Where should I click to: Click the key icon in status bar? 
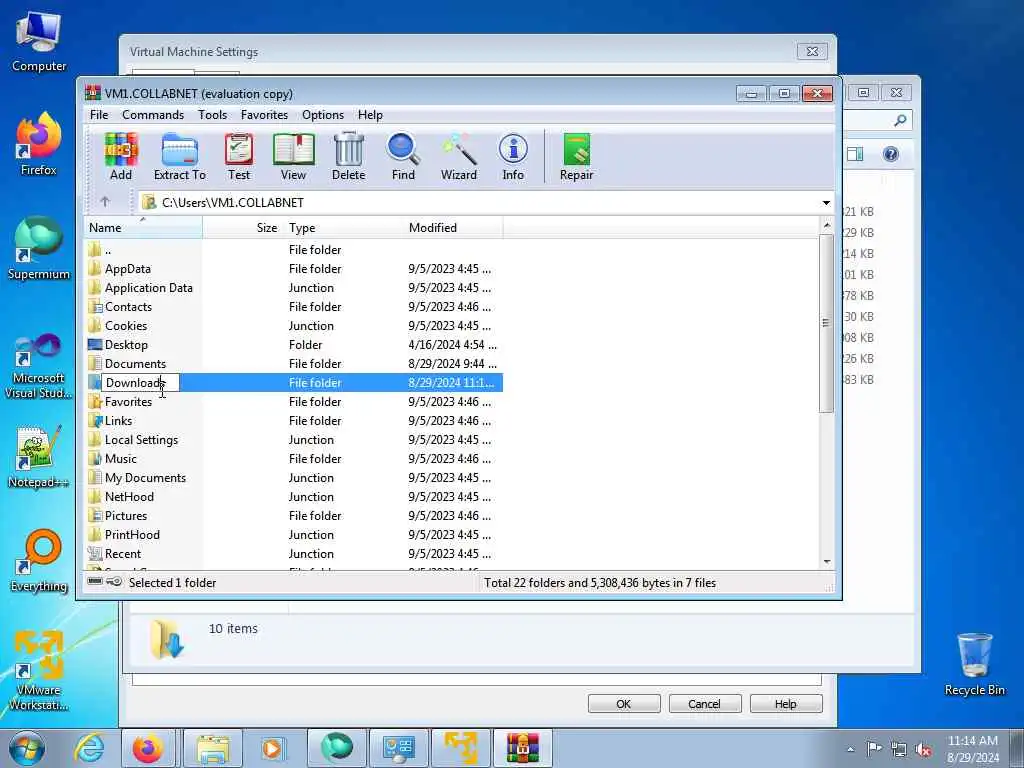114,582
